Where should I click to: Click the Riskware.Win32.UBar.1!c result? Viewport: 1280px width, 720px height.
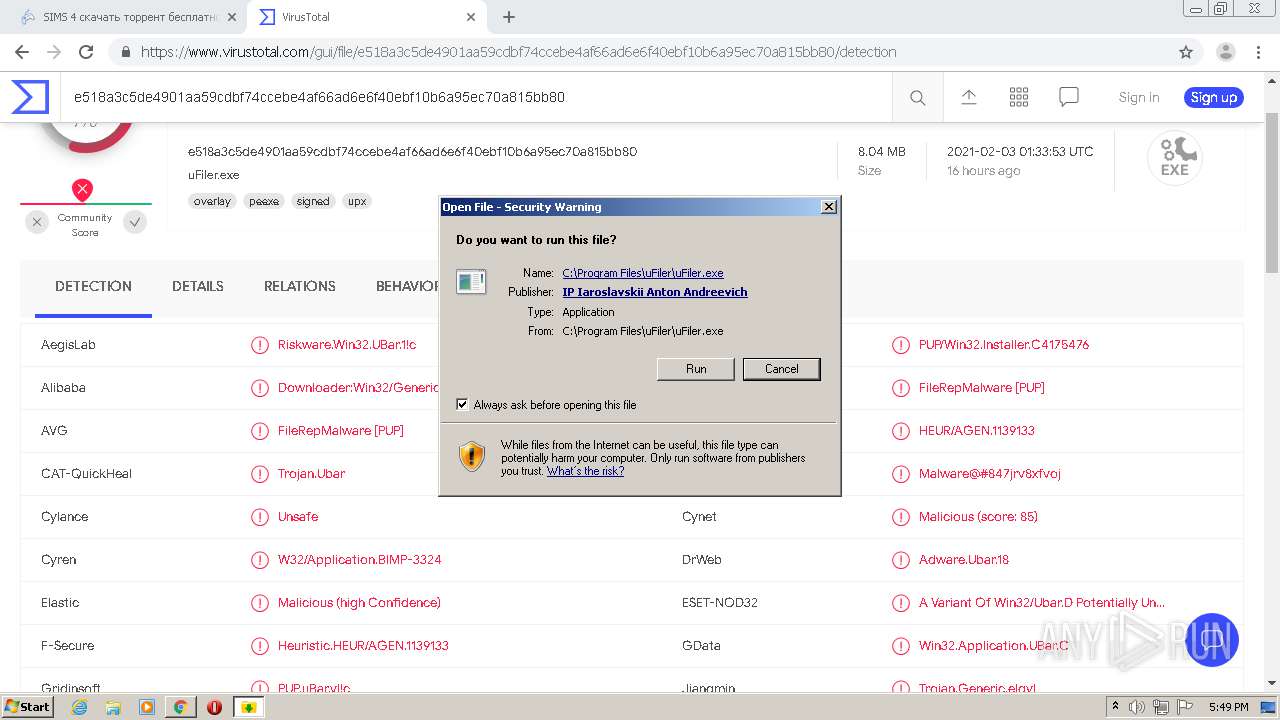tap(347, 345)
